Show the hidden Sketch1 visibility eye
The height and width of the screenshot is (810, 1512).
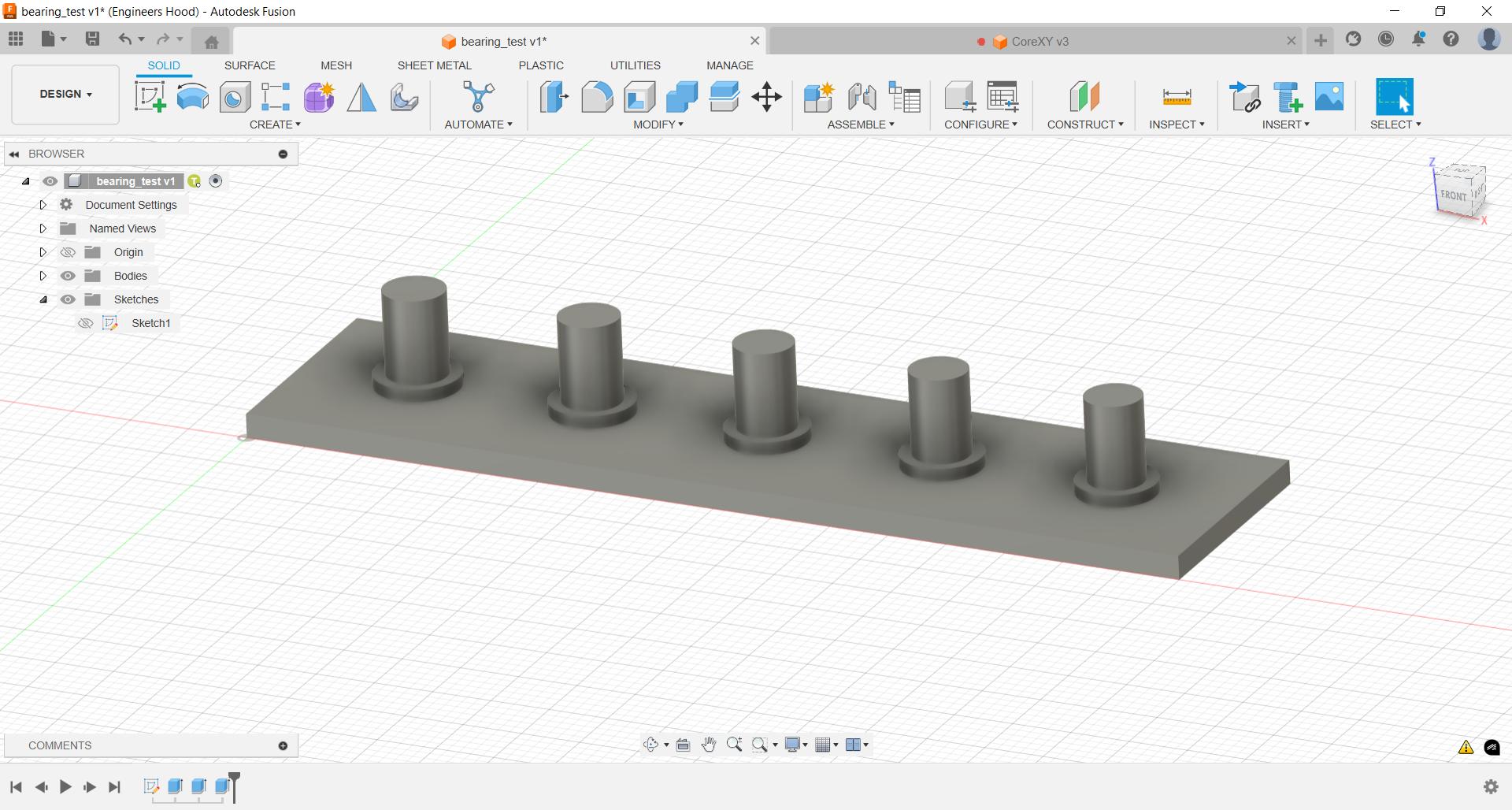(x=86, y=323)
